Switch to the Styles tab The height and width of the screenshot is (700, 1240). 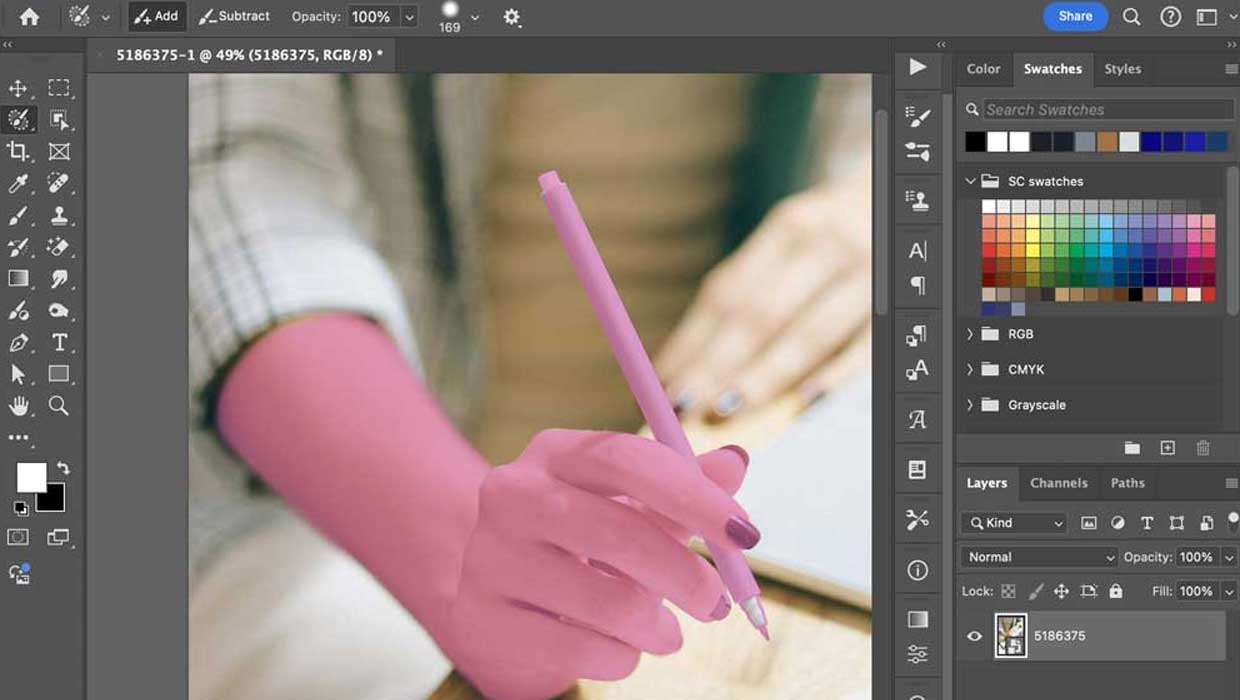(x=1122, y=69)
